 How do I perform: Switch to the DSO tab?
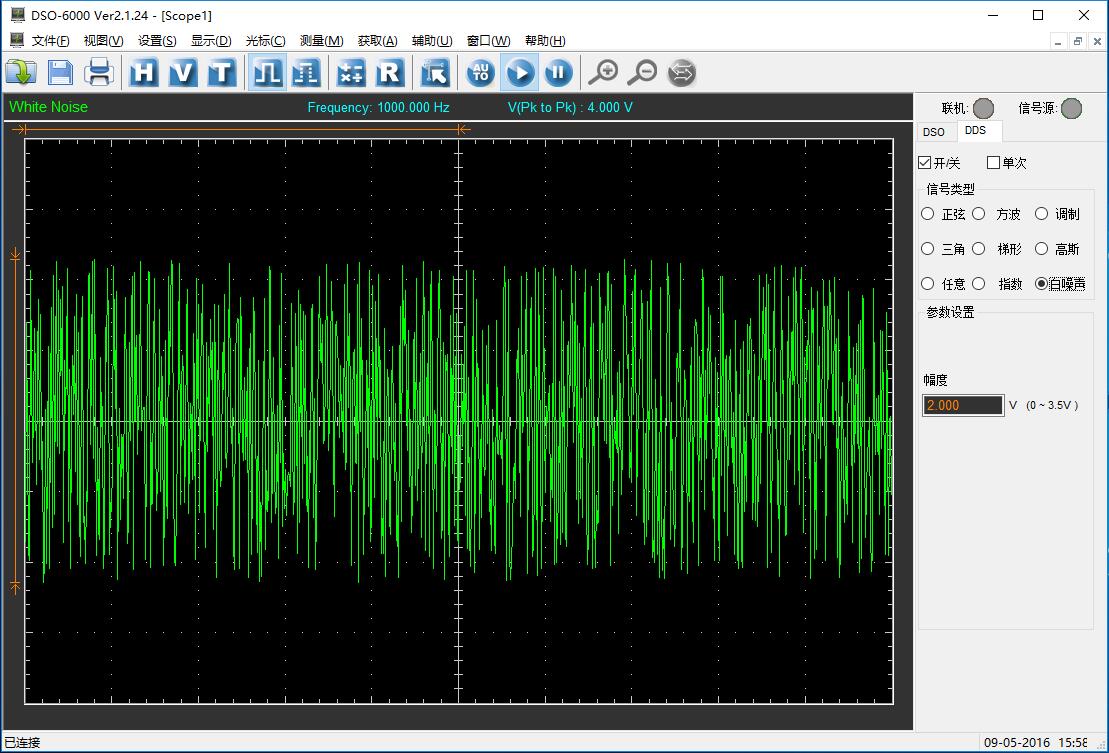(x=934, y=132)
